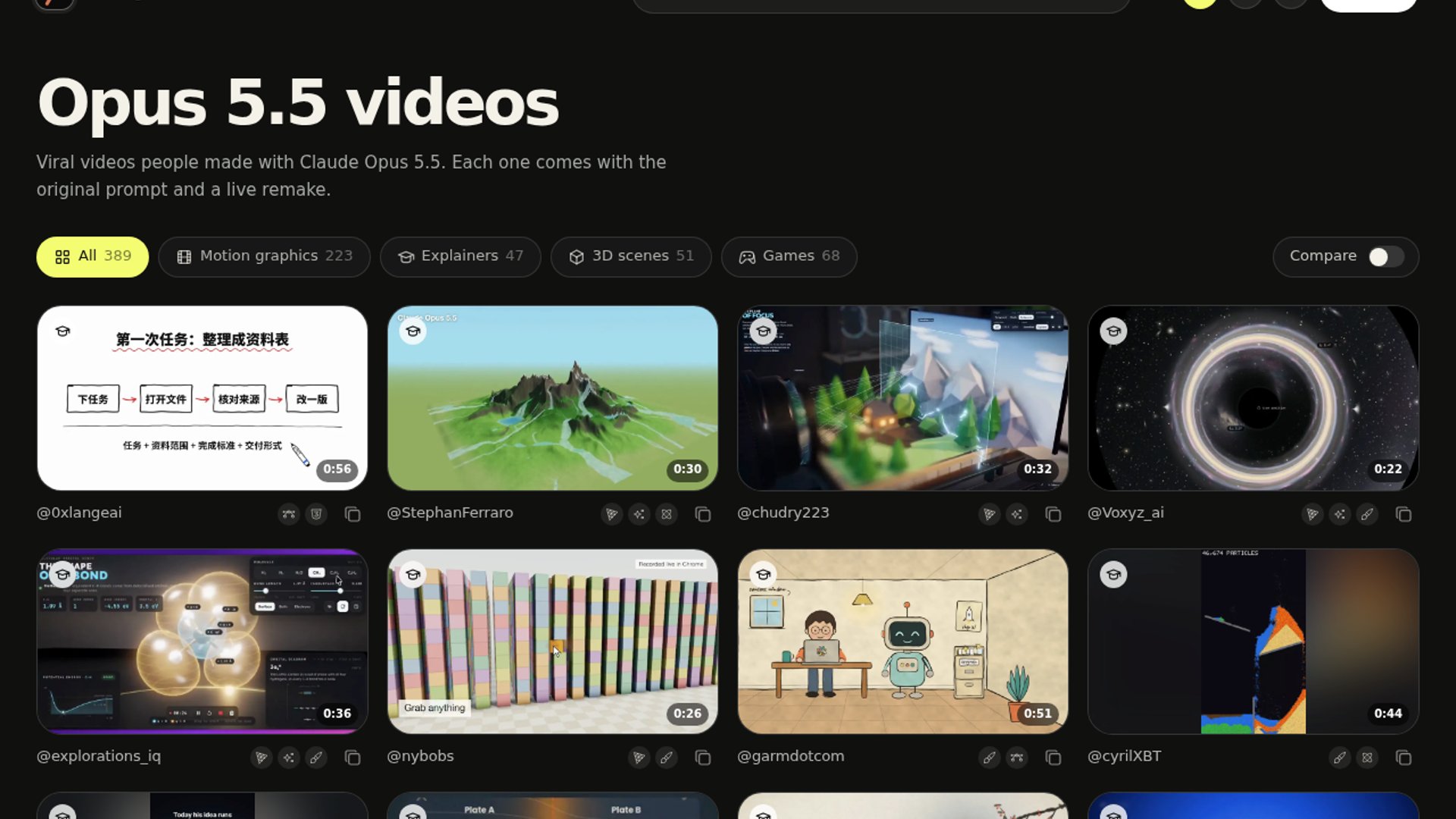Click the crossed-square tag icon for @StephanFerraro

pyautogui.click(x=667, y=514)
